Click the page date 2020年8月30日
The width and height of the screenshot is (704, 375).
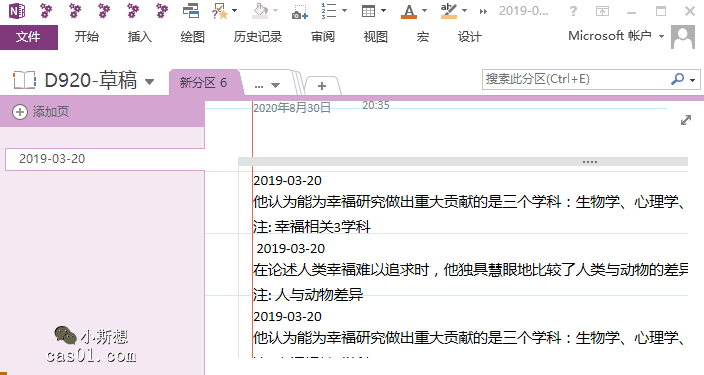[292, 108]
